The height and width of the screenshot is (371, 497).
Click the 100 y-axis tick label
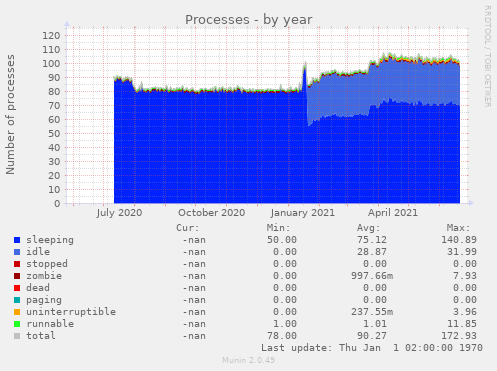coord(51,64)
